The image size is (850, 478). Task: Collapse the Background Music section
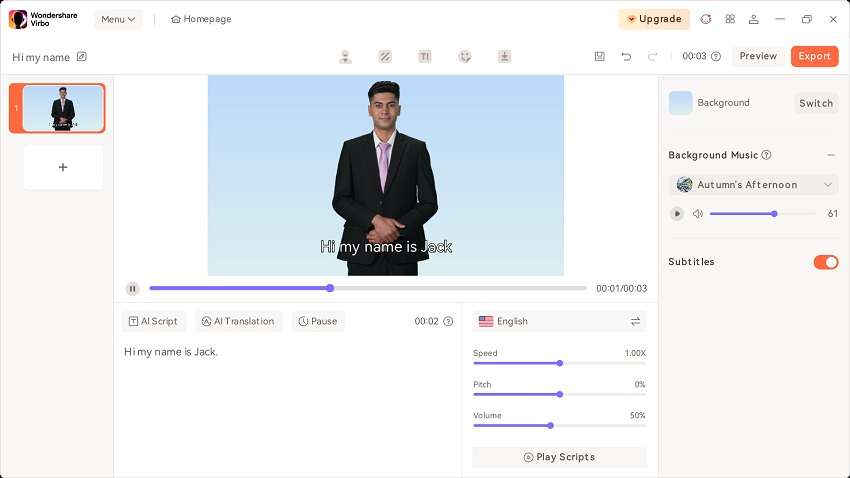click(x=831, y=155)
